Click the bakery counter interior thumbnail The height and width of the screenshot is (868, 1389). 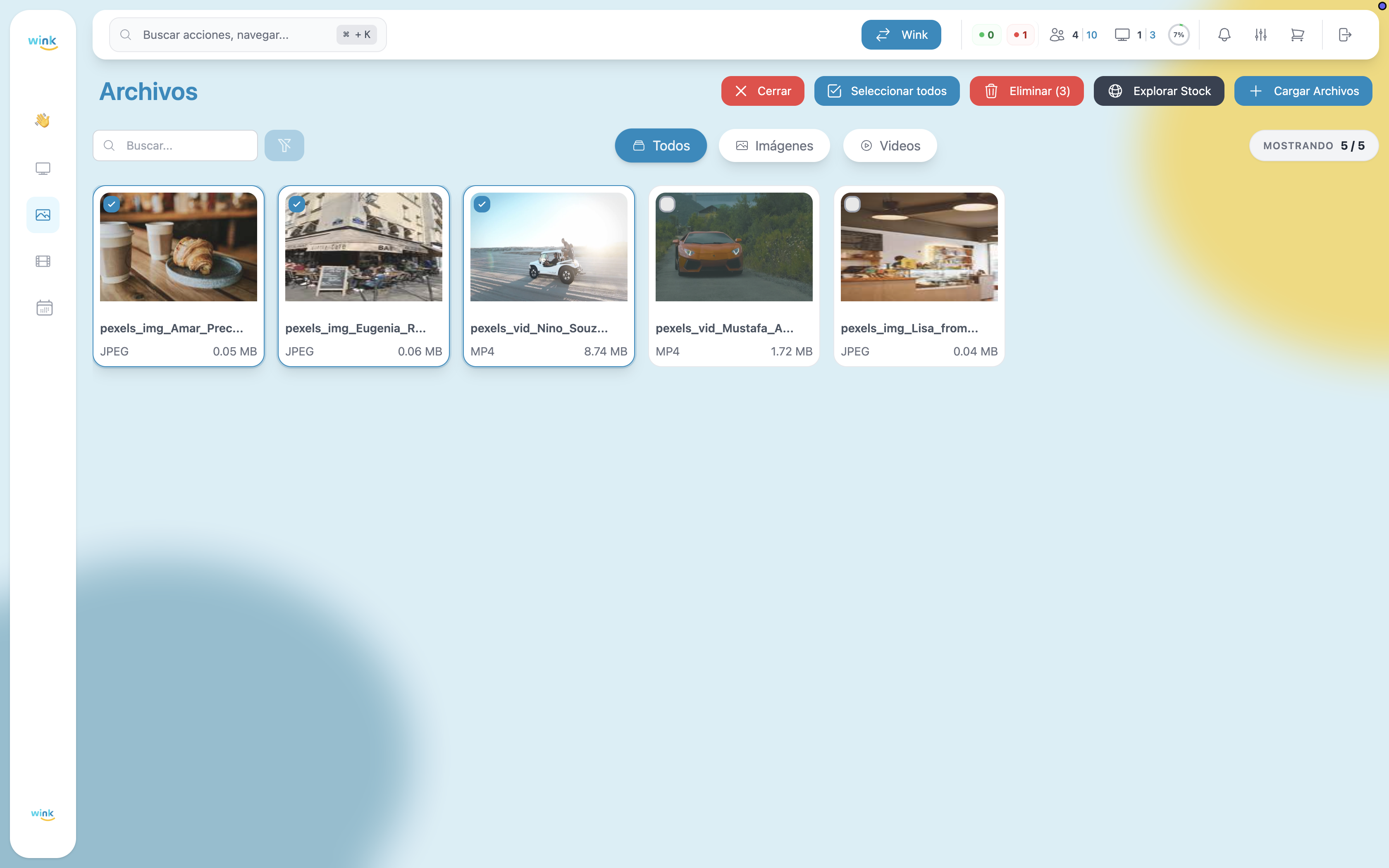point(919,247)
